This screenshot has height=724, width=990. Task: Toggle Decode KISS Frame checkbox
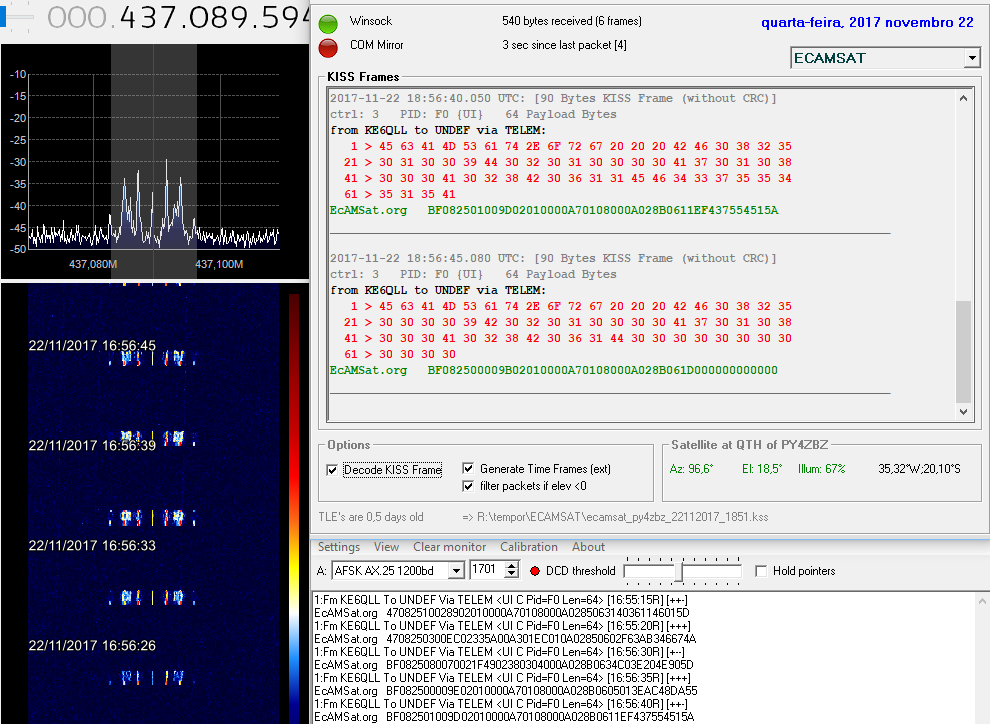332,470
